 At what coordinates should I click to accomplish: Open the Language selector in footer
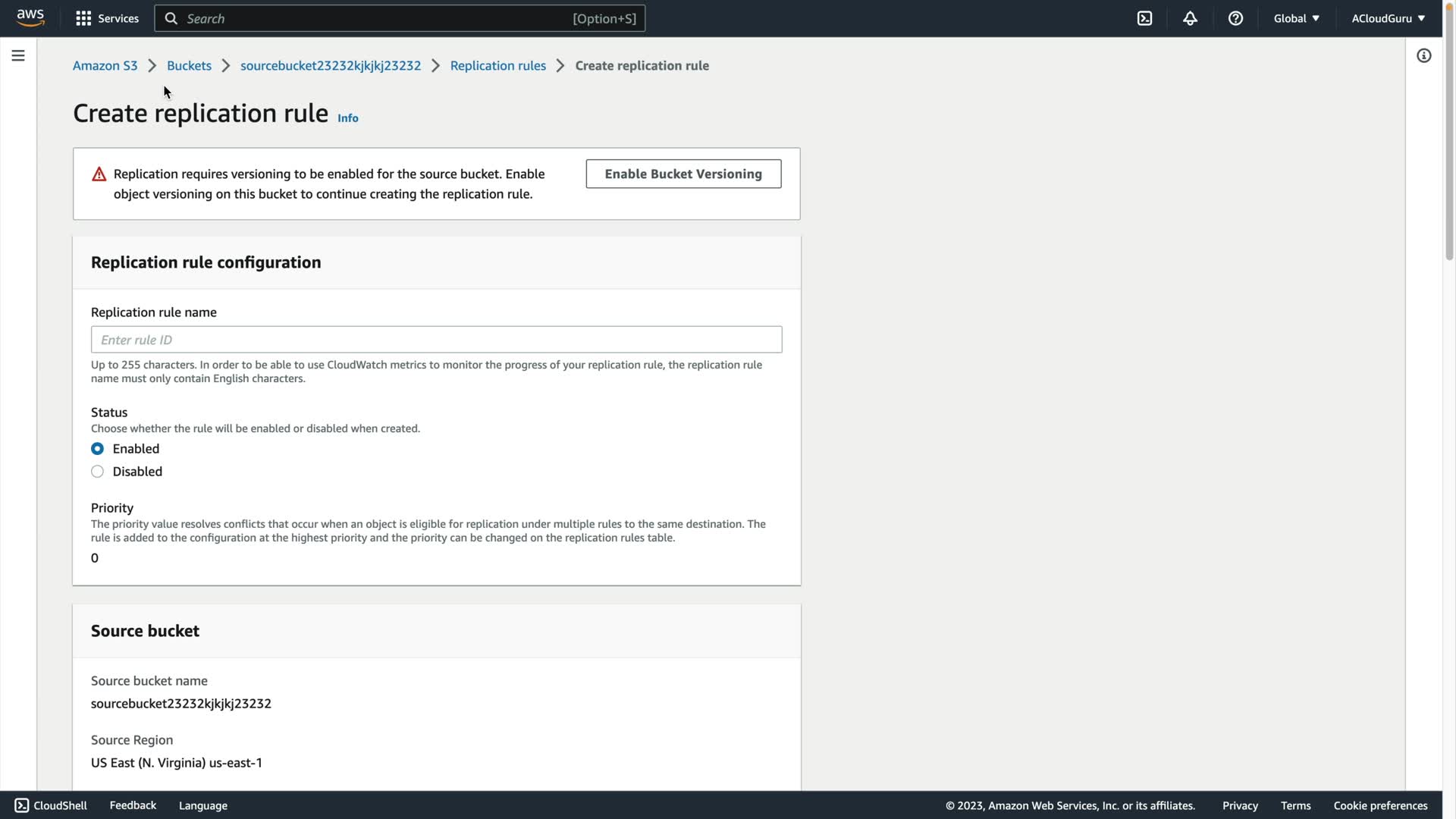coord(202,805)
